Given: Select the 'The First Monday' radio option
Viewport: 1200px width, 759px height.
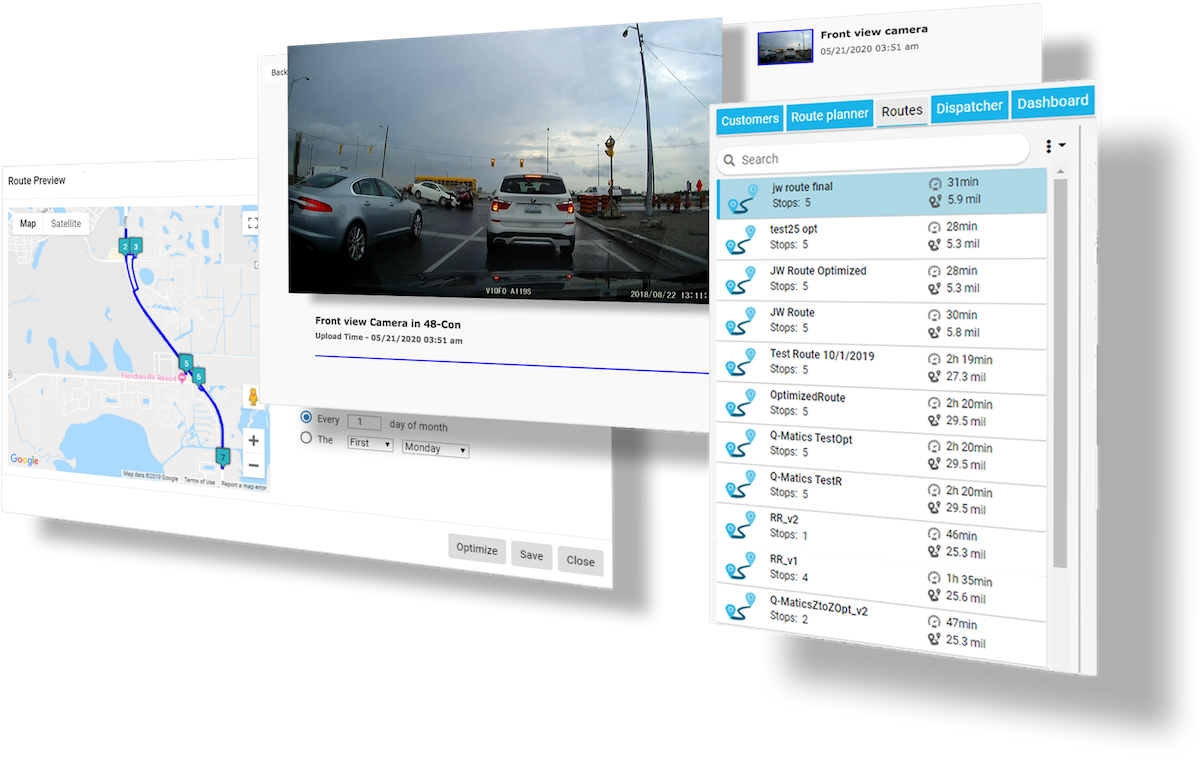Looking at the screenshot, I should pyautogui.click(x=306, y=438).
